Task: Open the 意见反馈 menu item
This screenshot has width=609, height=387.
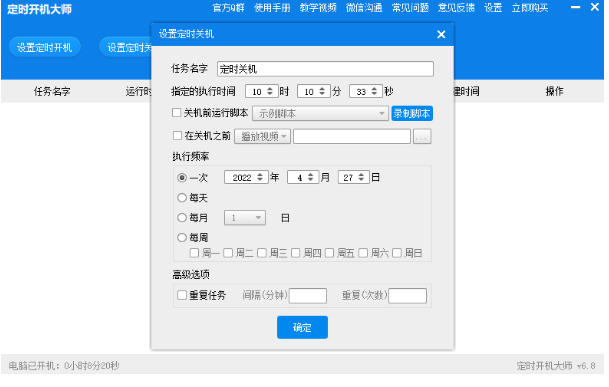Action: [x=456, y=8]
